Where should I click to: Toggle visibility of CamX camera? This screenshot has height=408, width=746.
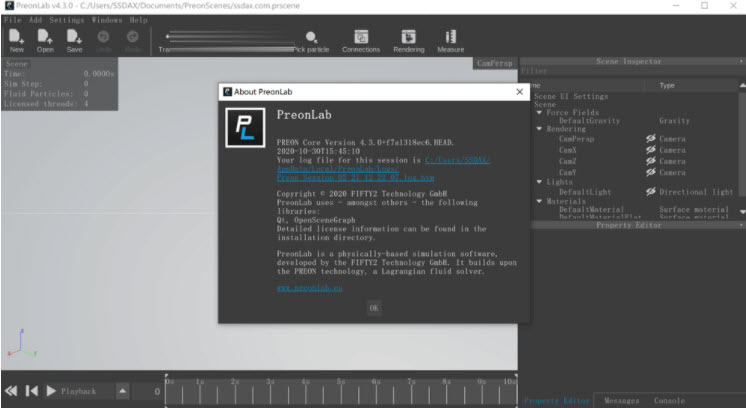[x=650, y=150]
